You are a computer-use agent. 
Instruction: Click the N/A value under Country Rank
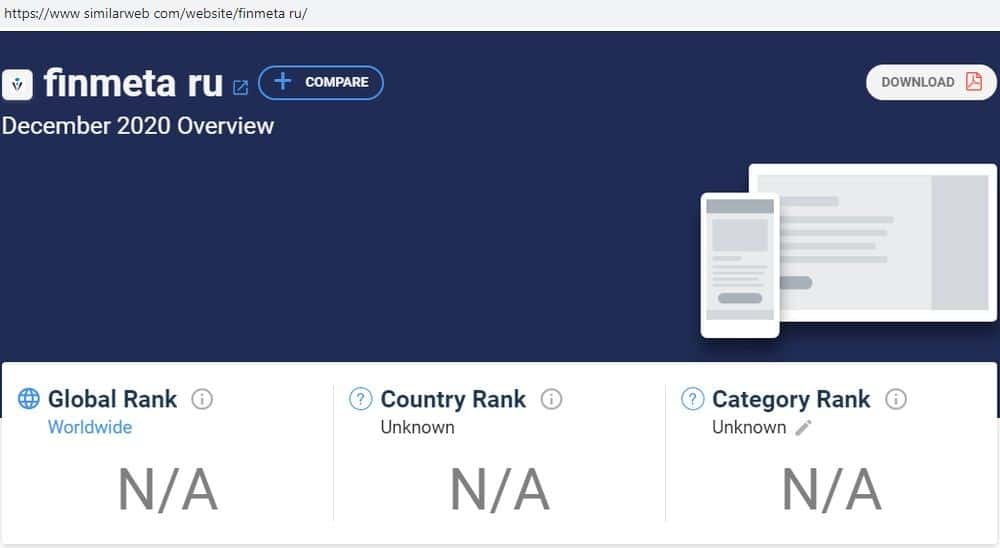pyautogui.click(x=500, y=489)
